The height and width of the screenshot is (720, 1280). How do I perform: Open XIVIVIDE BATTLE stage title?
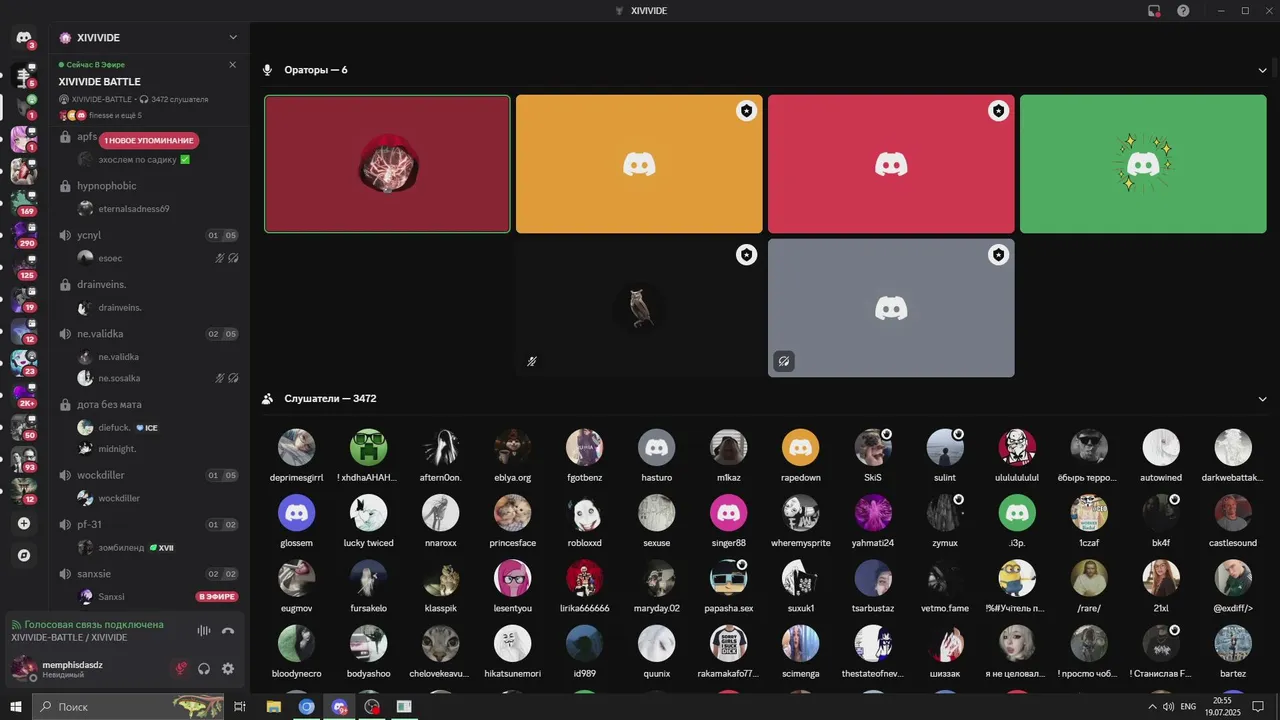(100, 82)
